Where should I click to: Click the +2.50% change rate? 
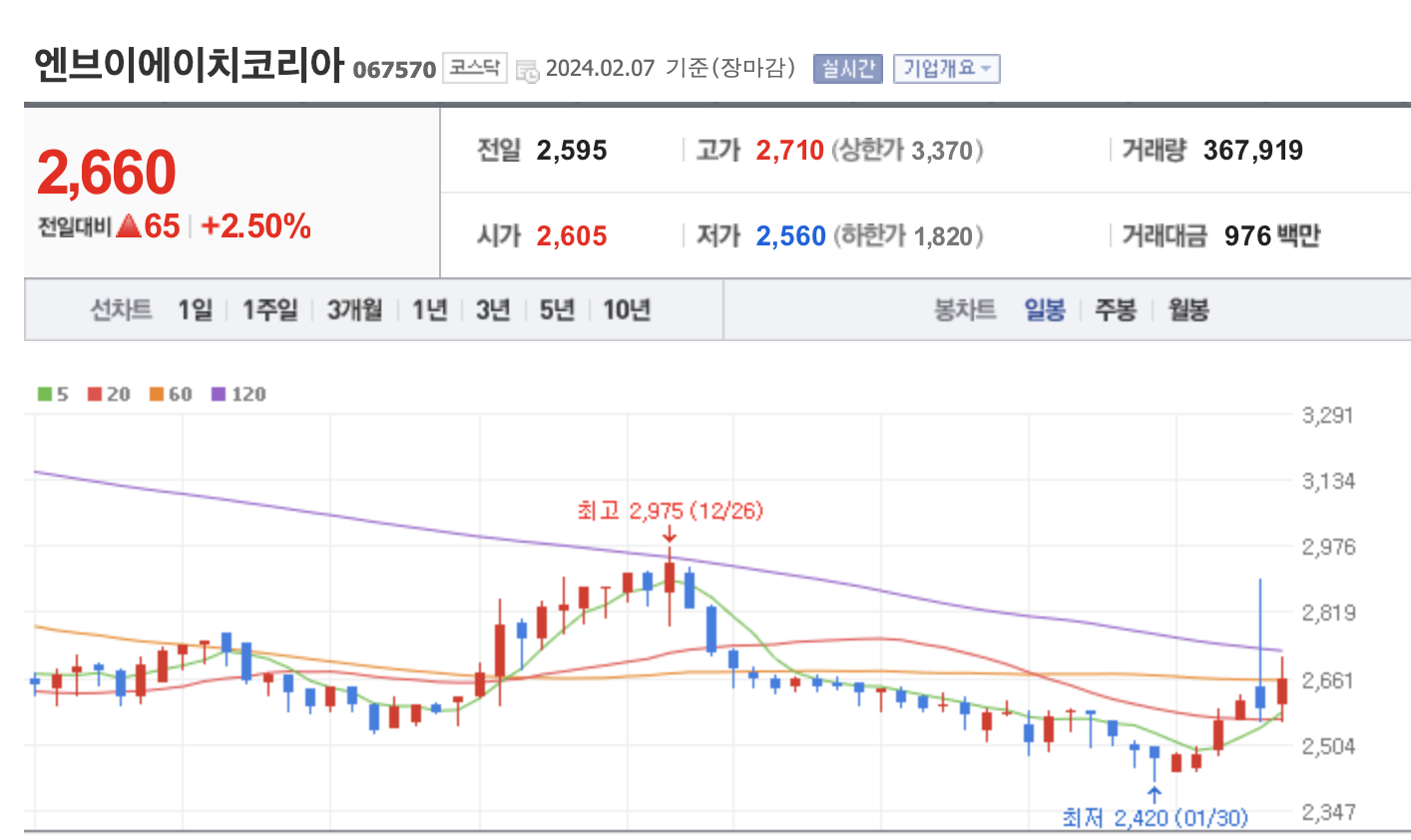(x=256, y=225)
